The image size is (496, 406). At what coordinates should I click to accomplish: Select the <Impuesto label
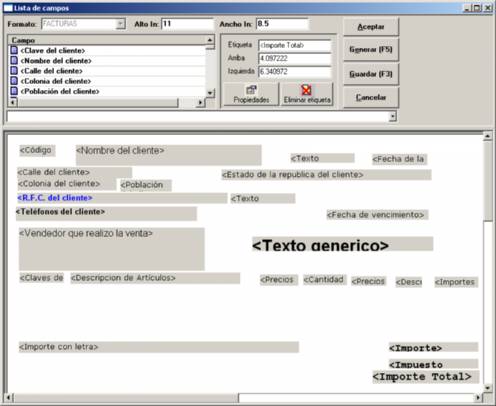[433, 364]
